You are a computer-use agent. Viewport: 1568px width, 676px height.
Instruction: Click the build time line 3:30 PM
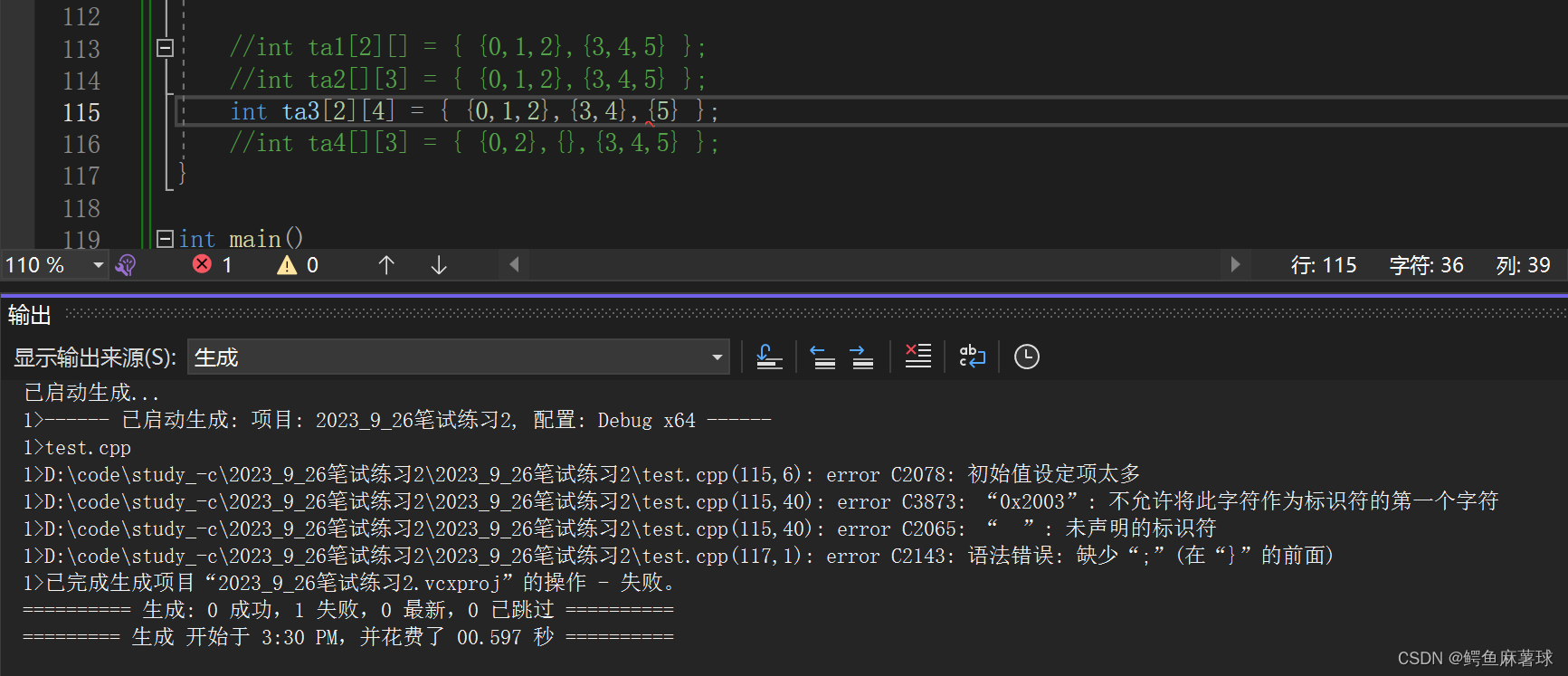[348, 637]
